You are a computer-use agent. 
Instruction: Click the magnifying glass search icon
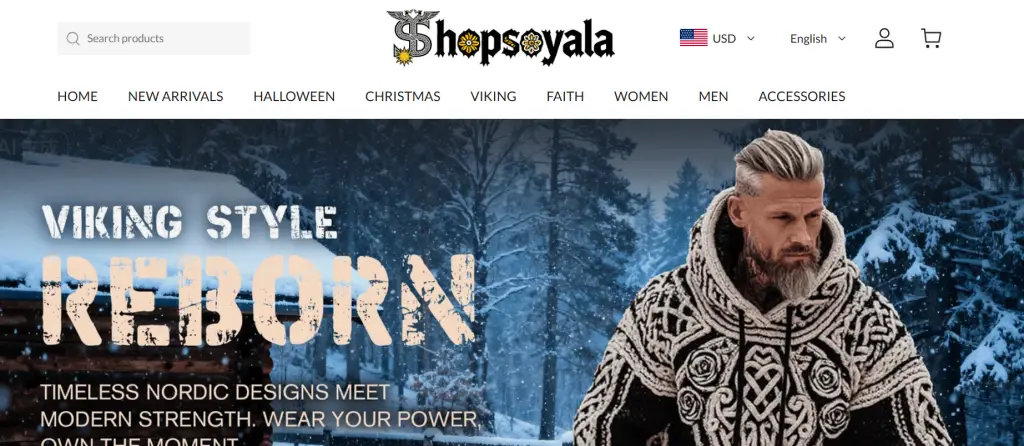(72, 39)
